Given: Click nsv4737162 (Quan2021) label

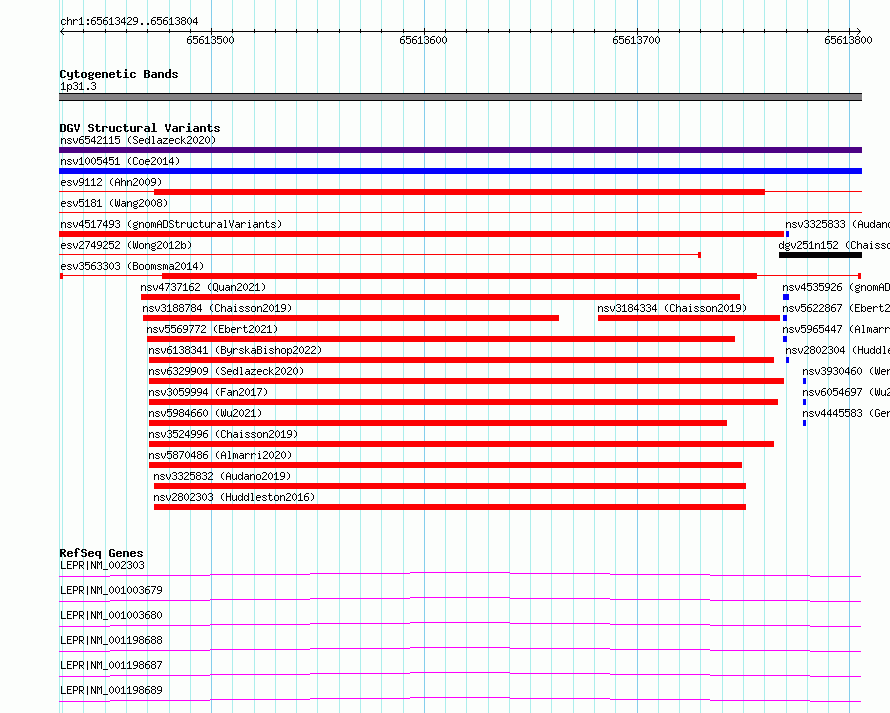Looking at the screenshot, I should tap(203, 287).
